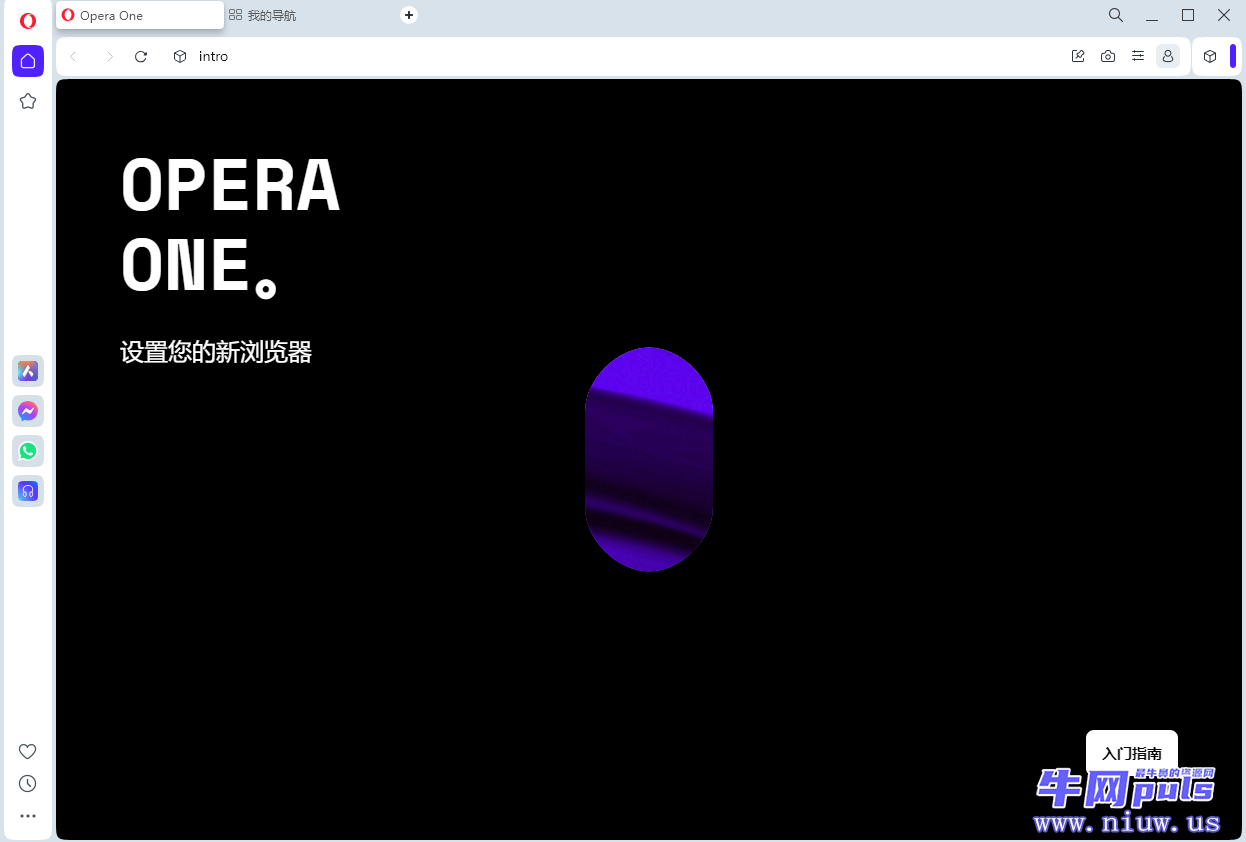Click the purple oval graphic in center
Viewport: 1246px width, 842px height.
649,459
